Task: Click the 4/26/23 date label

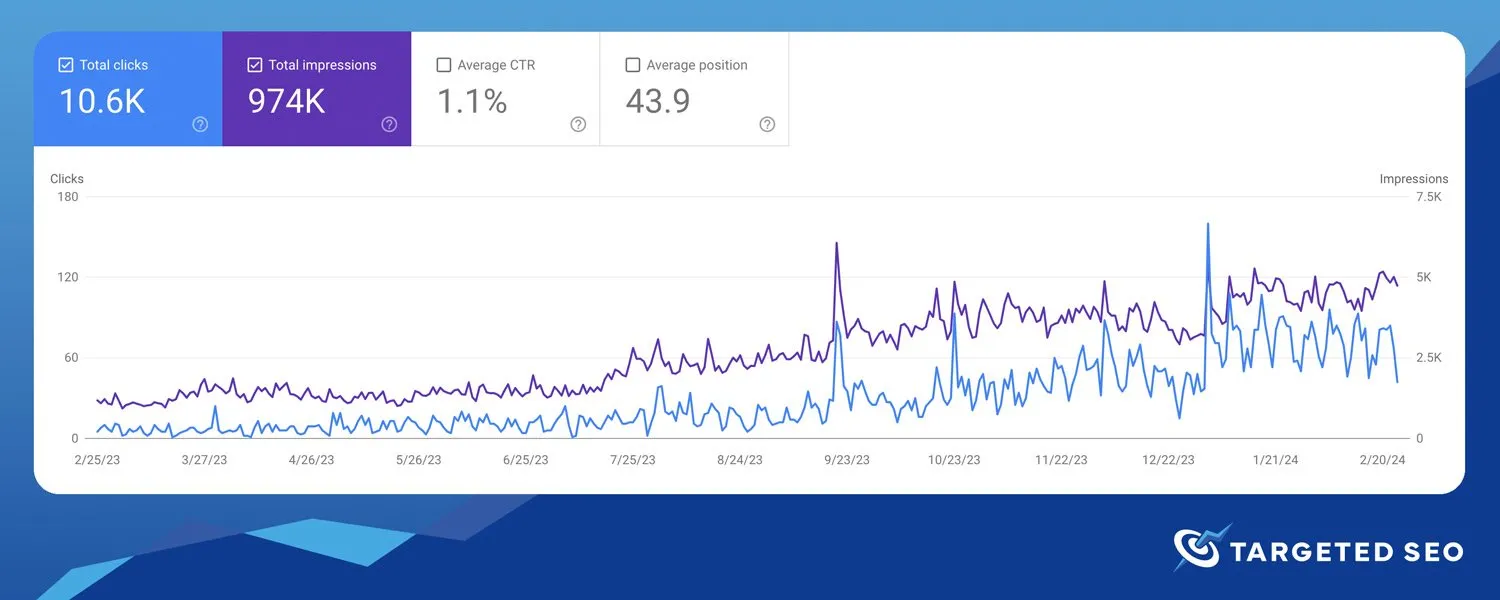Action: (x=311, y=460)
